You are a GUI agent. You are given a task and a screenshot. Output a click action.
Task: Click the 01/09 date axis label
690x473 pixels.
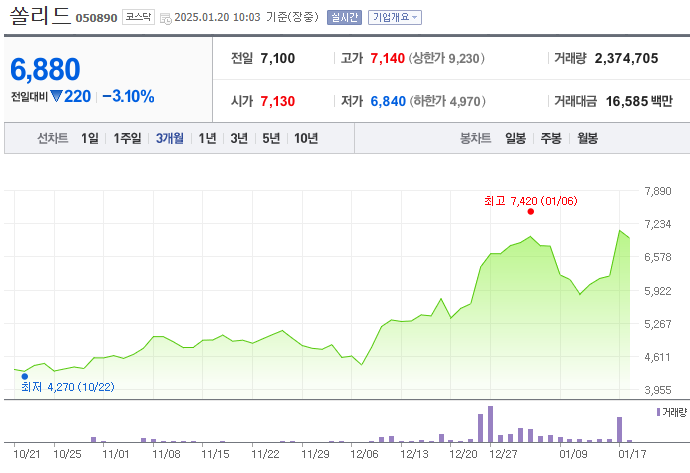click(573, 454)
